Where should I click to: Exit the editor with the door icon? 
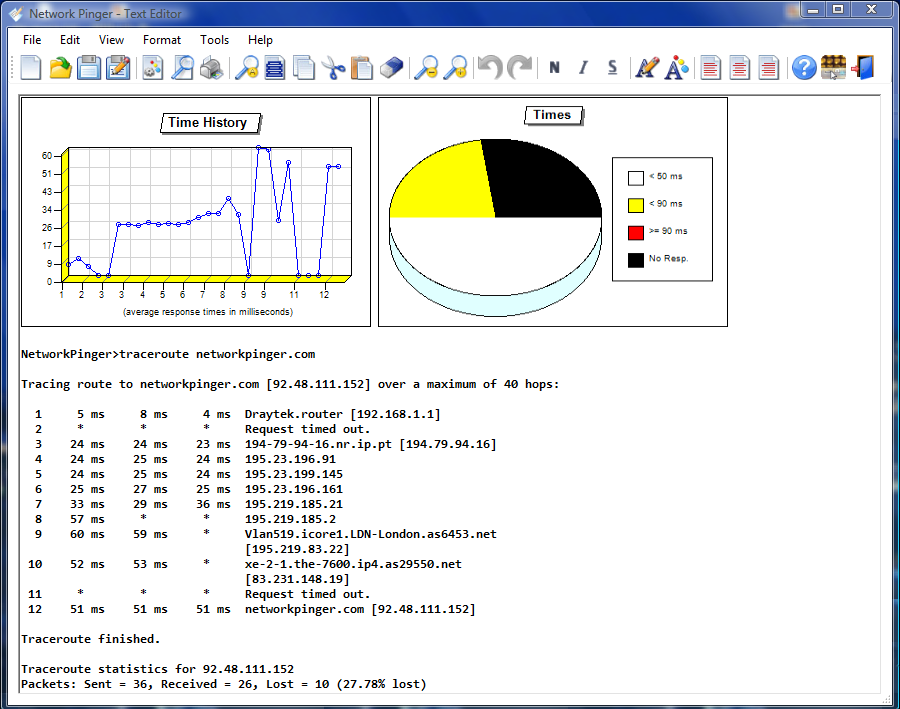863,68
